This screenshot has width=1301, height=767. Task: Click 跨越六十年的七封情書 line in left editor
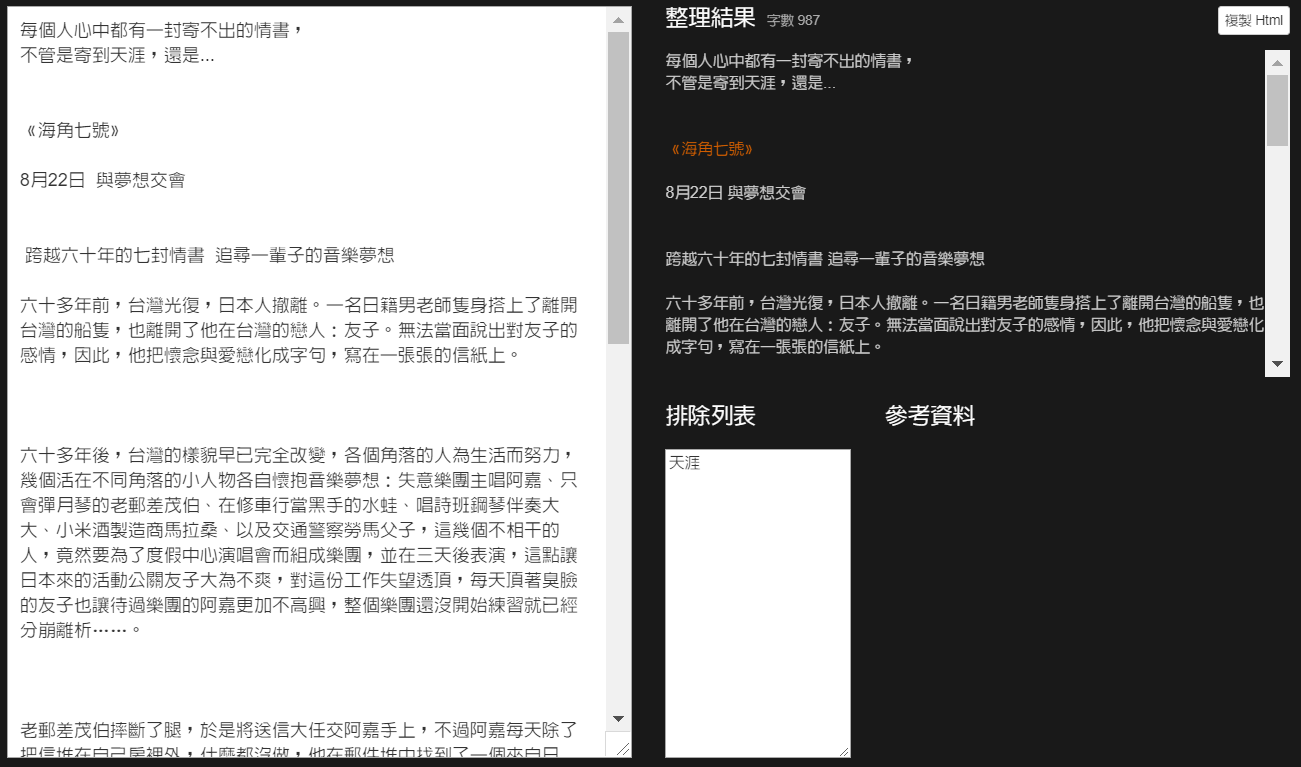point(209,255)
